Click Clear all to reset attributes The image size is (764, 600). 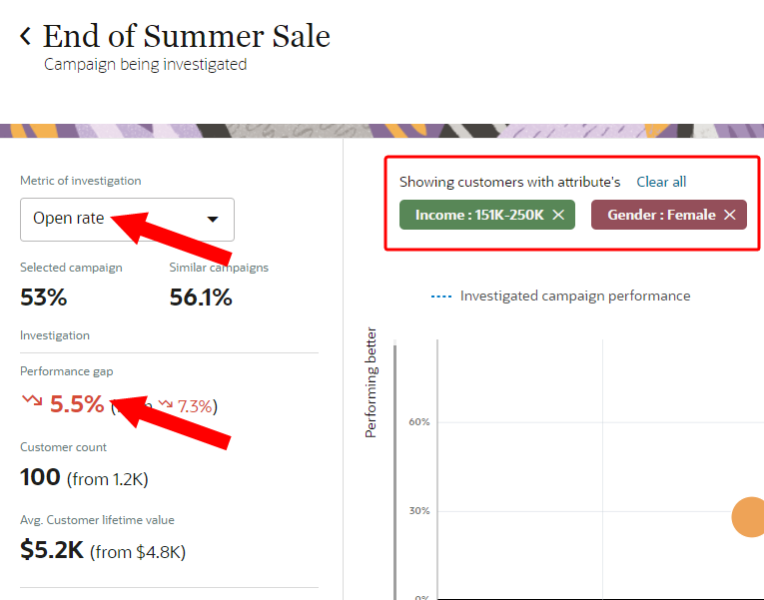pos(661,182)
